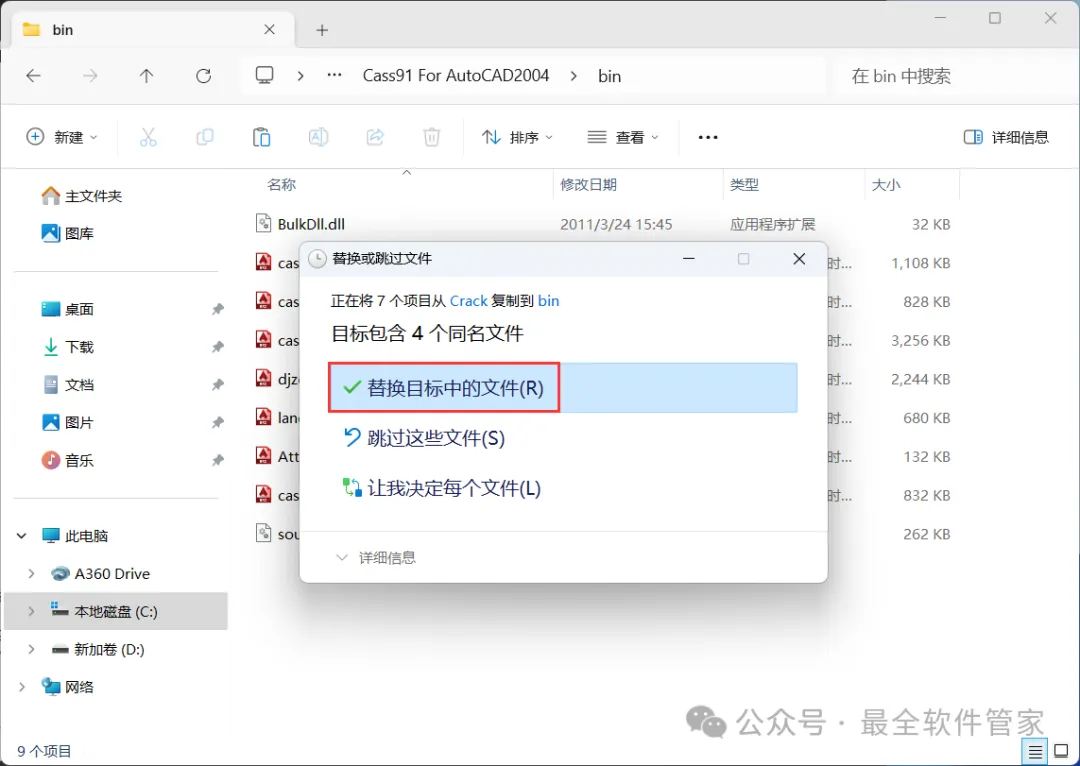The width and height of the screenshot is (1080, 766).
Task: Click the Cut scissors icon
Action: point(148,137)
